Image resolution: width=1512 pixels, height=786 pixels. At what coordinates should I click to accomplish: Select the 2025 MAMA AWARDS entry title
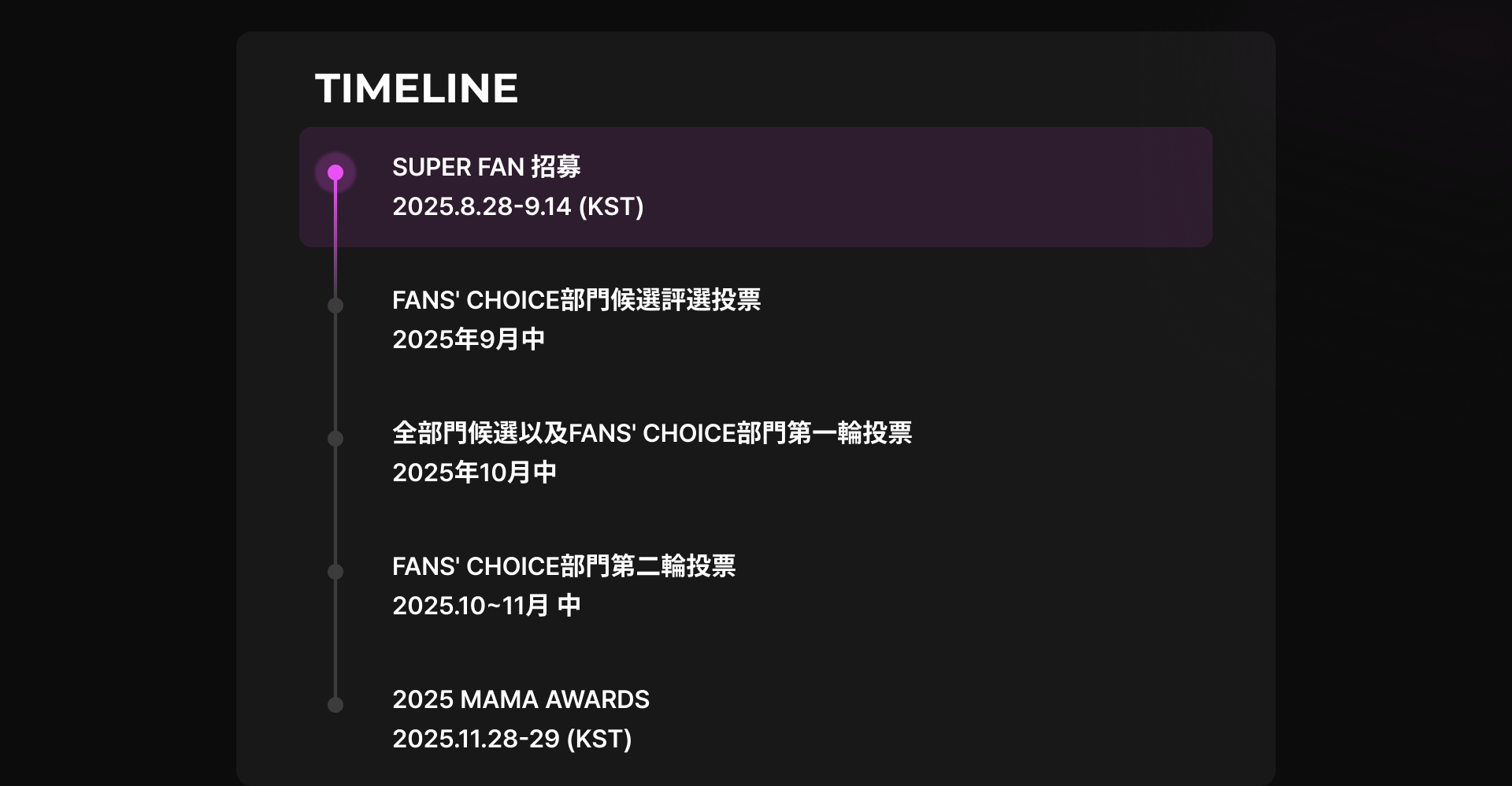(x=521, y=699)
